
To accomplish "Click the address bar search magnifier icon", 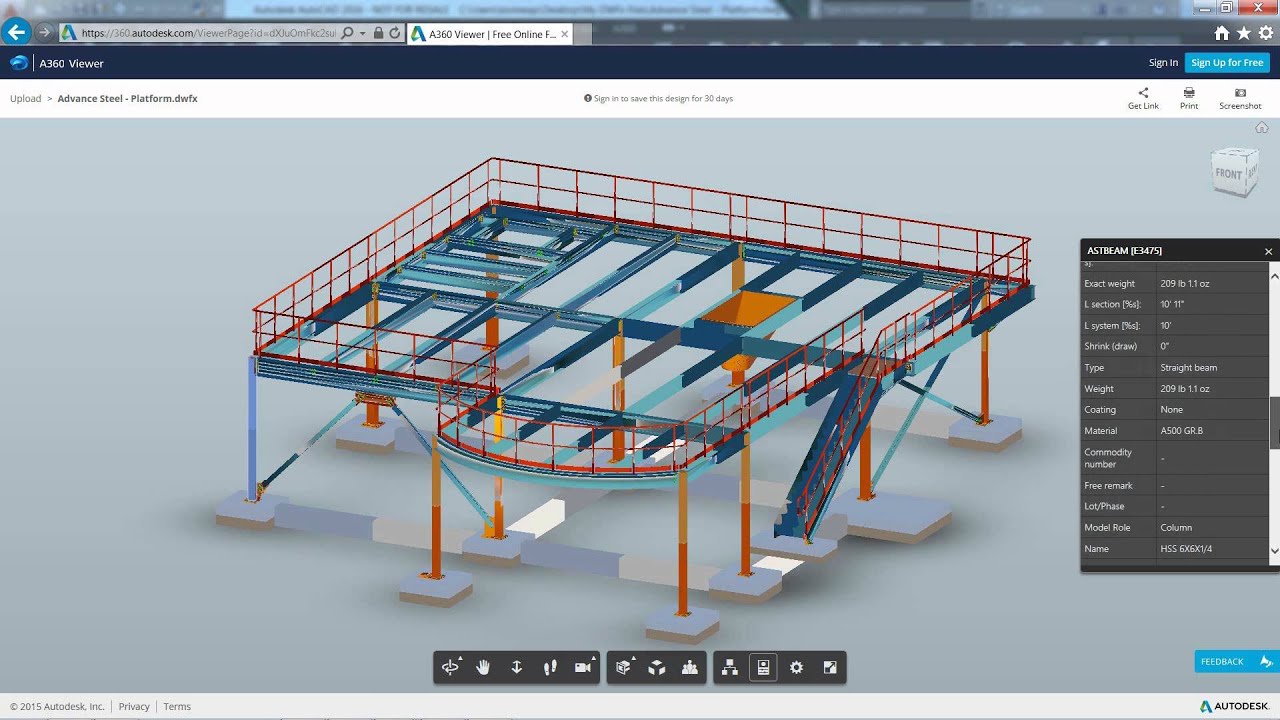I will [347, 33].
